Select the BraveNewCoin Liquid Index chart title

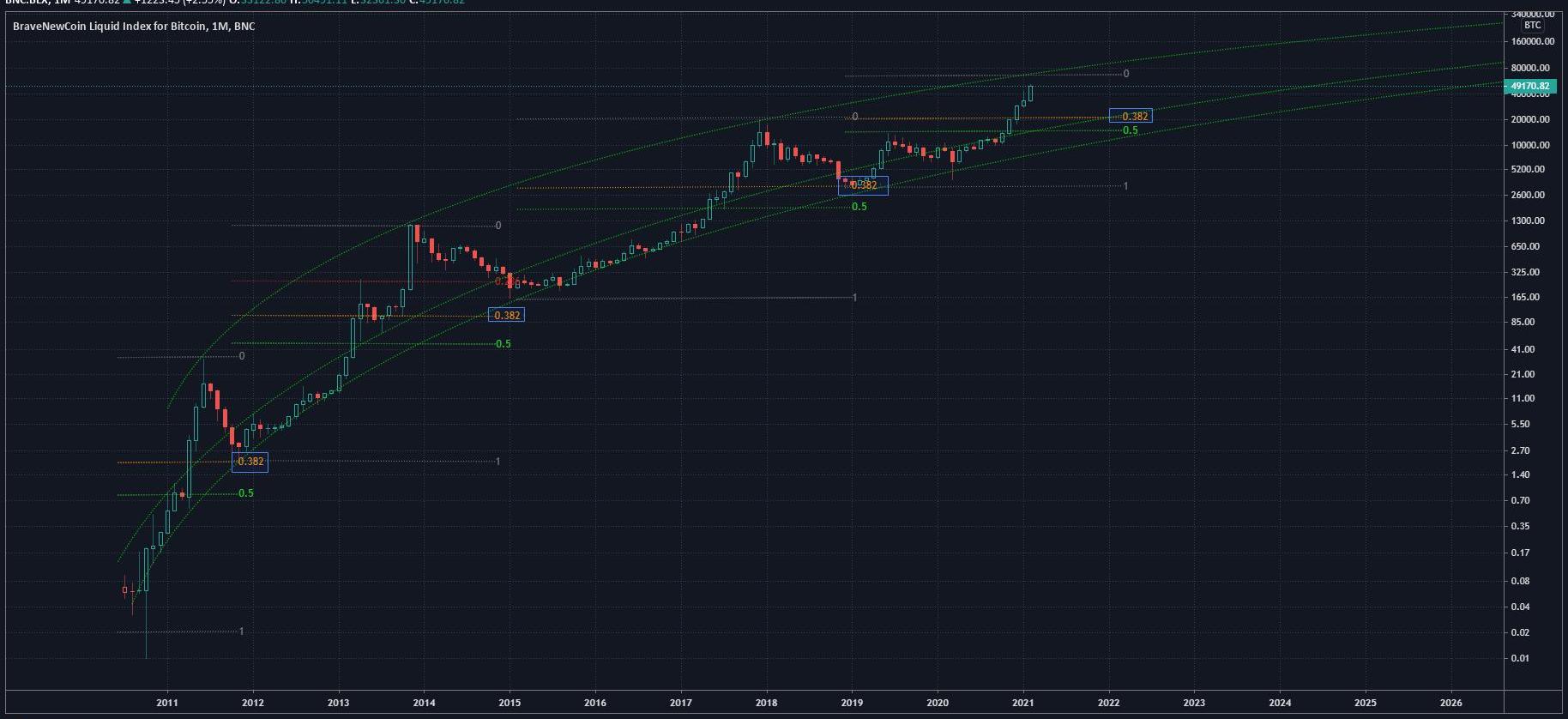click(133, 27)
